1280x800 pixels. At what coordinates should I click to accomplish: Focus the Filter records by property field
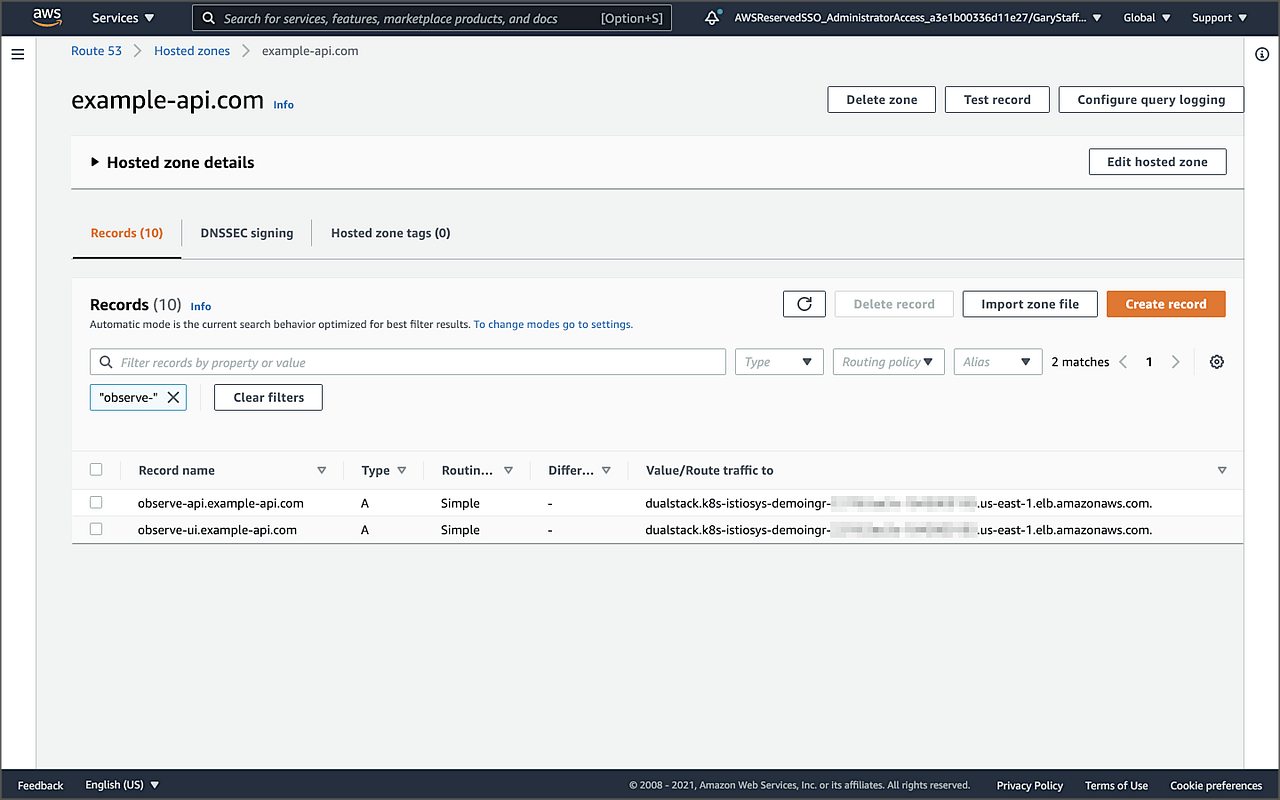[x=408, y=362]
